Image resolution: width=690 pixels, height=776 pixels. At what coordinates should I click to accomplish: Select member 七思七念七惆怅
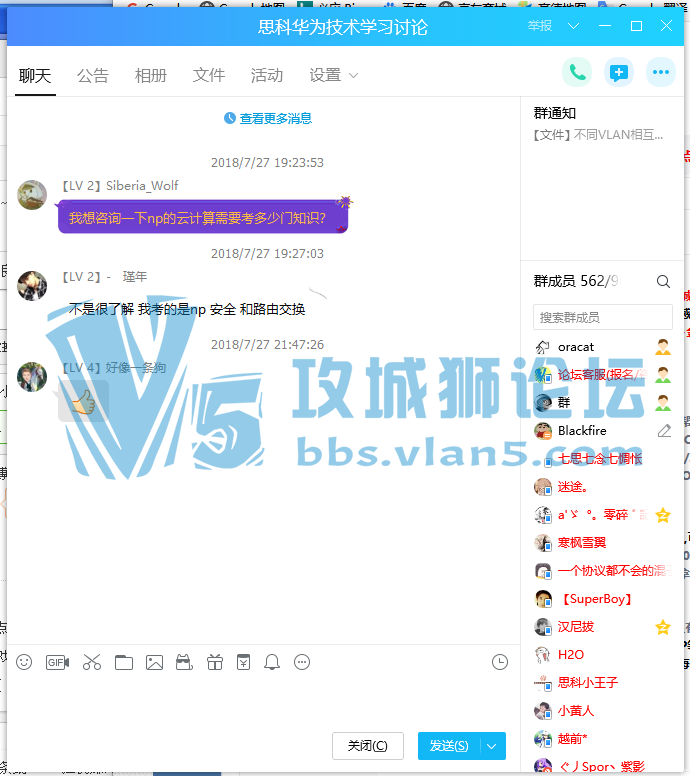tap(603, 459)
